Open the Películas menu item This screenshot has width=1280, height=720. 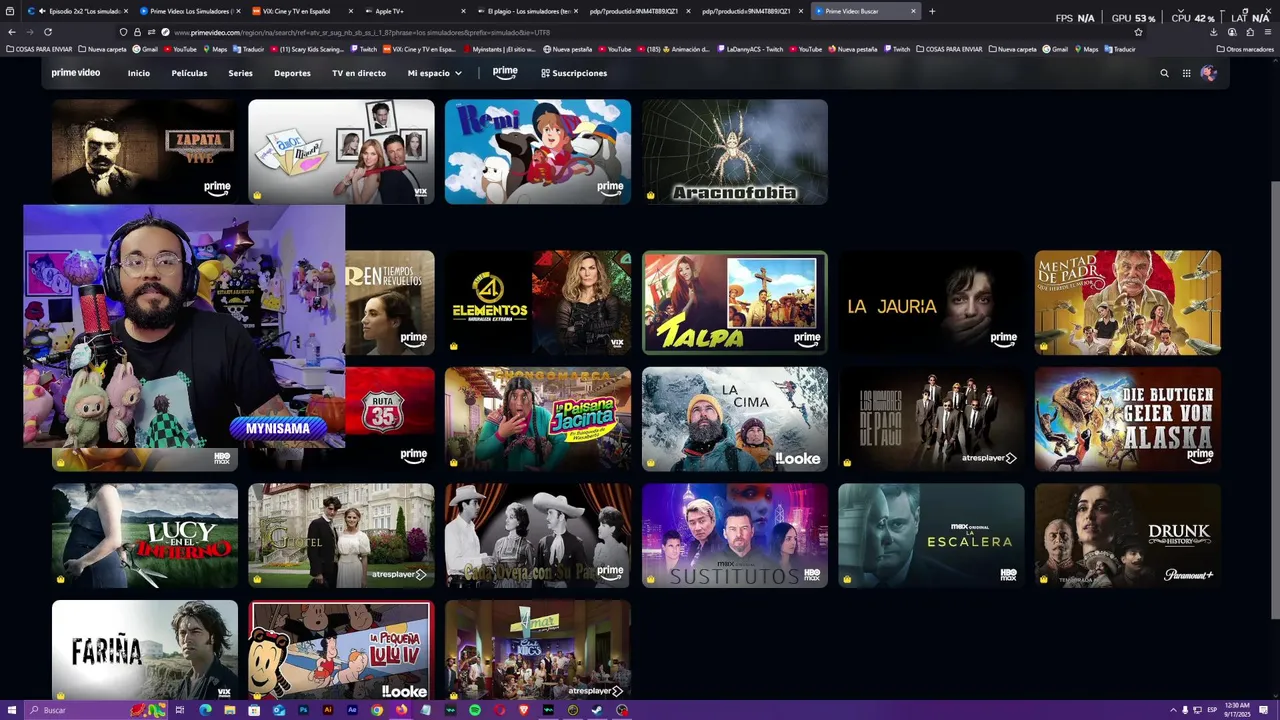pyautogui.click(x=189, y=73)
